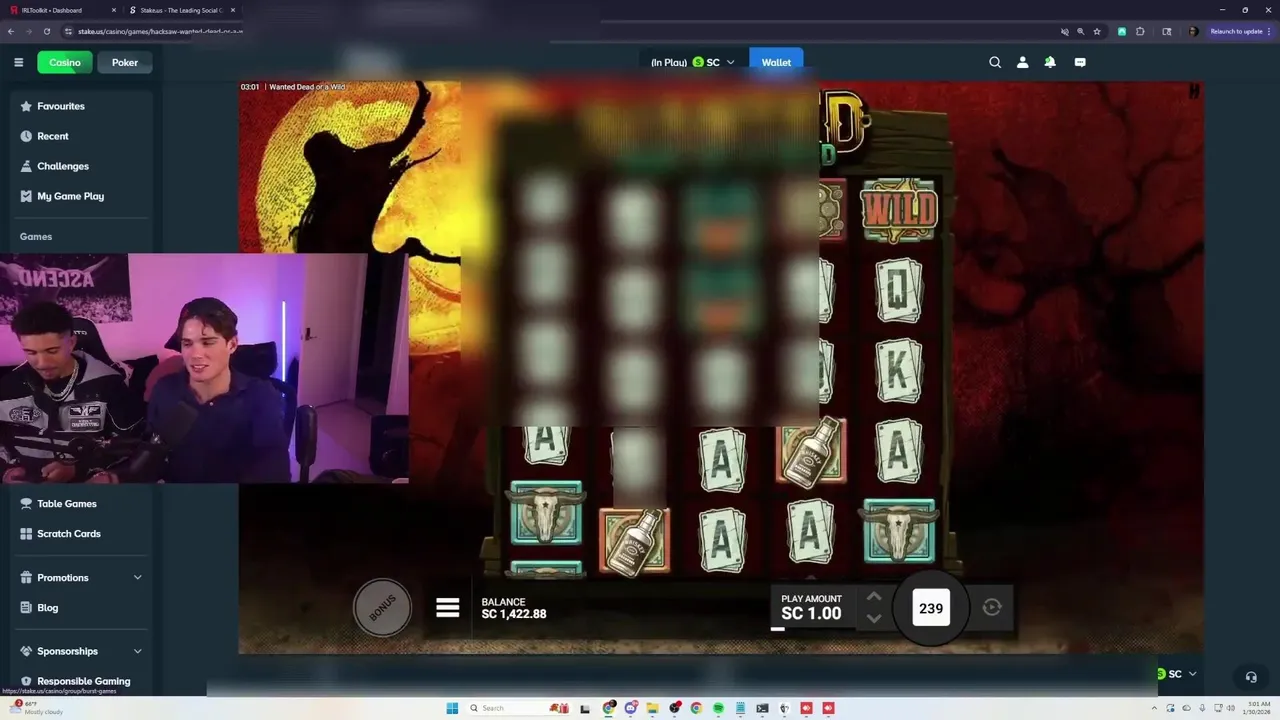
Task: Switch to the Casino tab
Action: [65, 62]
